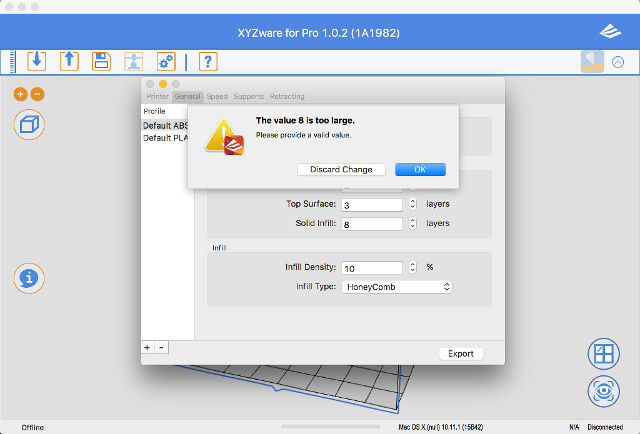Select the Default PLA profile
Image resolution: width=640 pixels, height=434 pixels.
(165, 138)
